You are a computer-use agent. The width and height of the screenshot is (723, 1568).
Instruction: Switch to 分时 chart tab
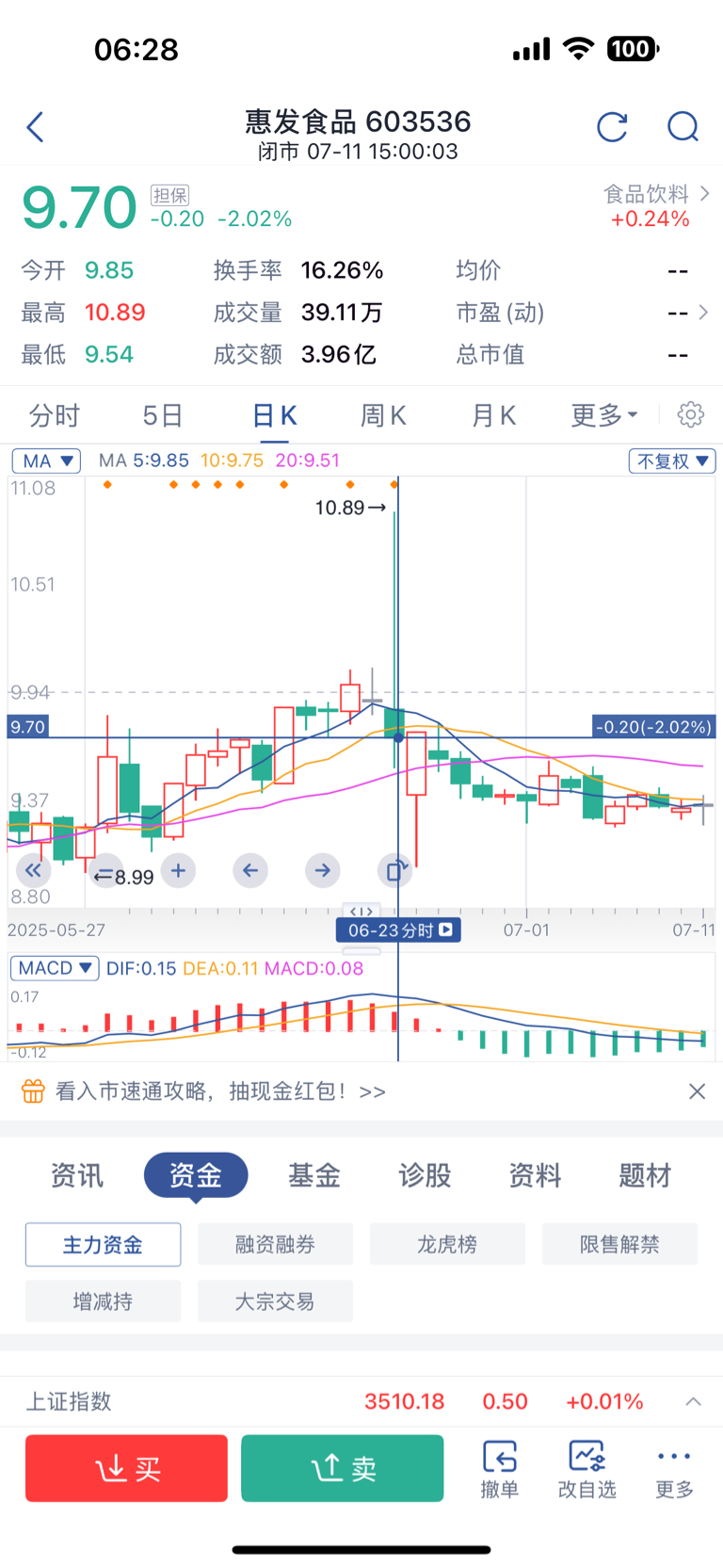pos(55,415)
